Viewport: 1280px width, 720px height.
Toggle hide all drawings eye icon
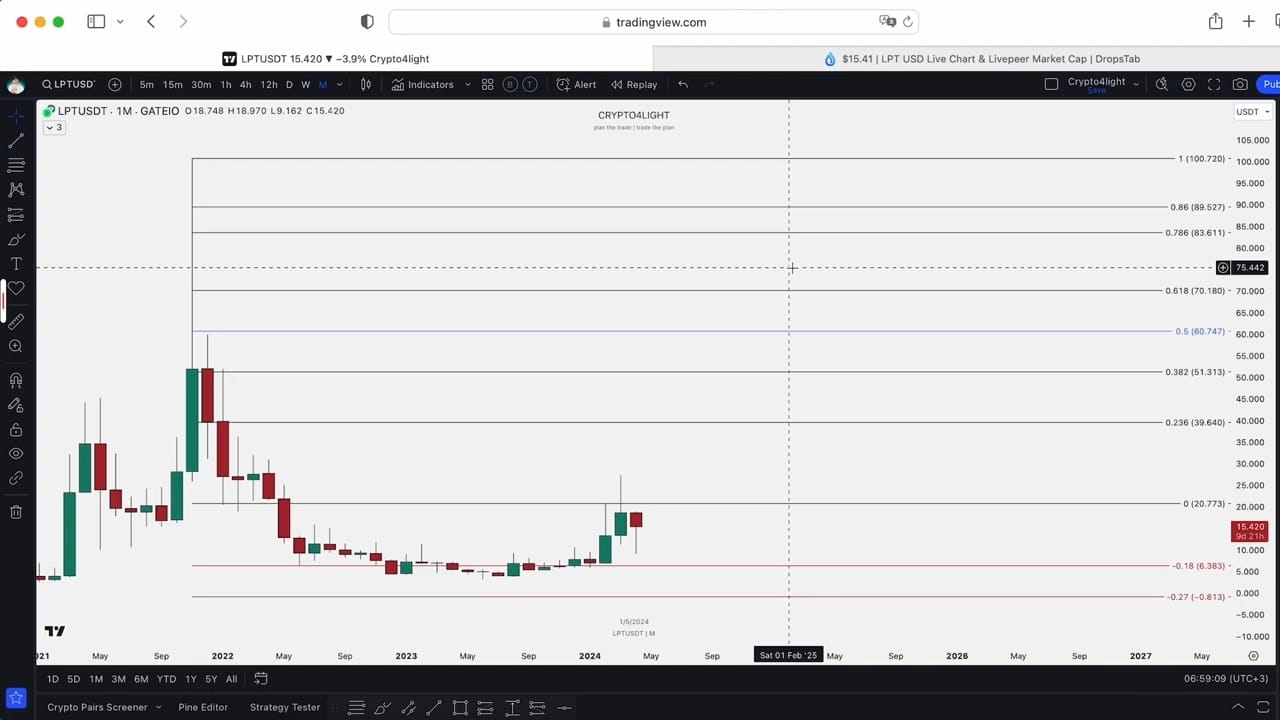tap(15, 453)
